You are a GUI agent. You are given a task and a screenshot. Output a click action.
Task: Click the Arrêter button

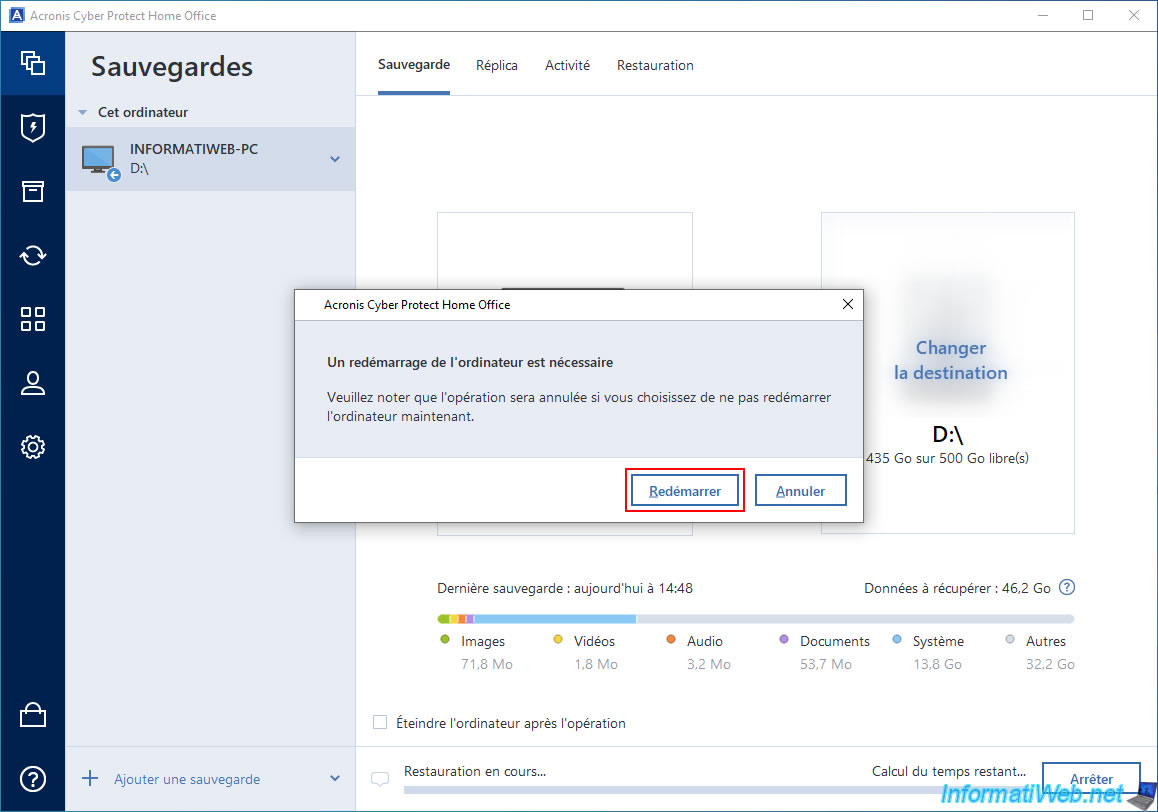pos(1091,779)
